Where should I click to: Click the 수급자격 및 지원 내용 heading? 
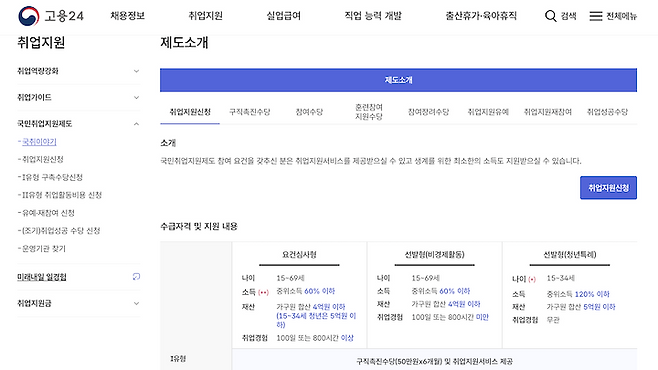(198, 227)
